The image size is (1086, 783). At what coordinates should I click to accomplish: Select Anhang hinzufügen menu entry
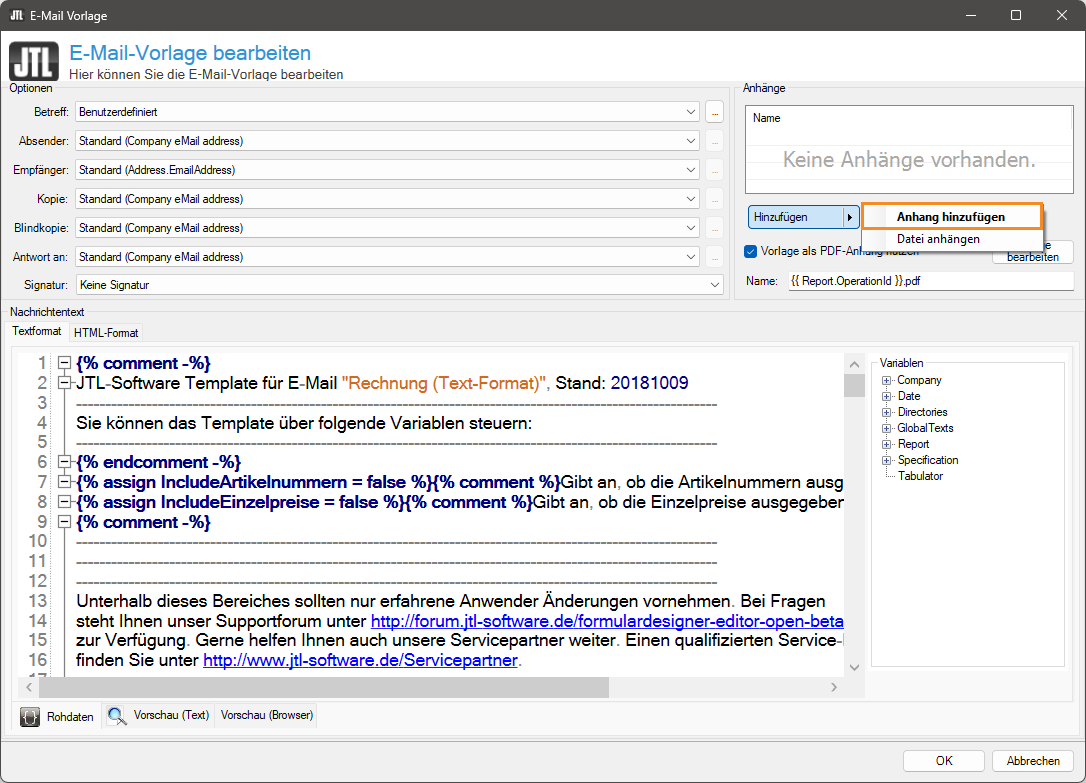tap(951, 216)
